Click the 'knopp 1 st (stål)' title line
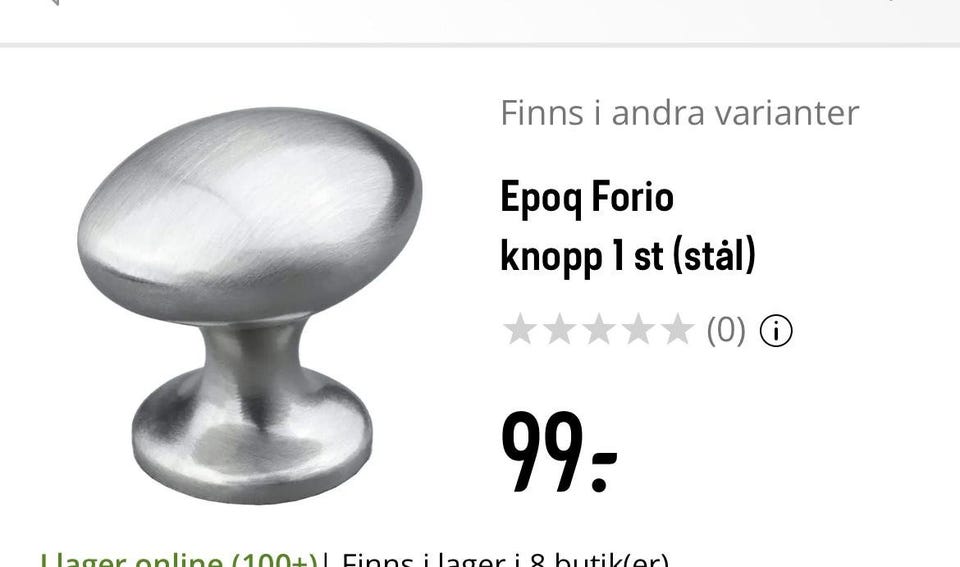The width and height of the screenshot is (960, 567). coord(628,256)
